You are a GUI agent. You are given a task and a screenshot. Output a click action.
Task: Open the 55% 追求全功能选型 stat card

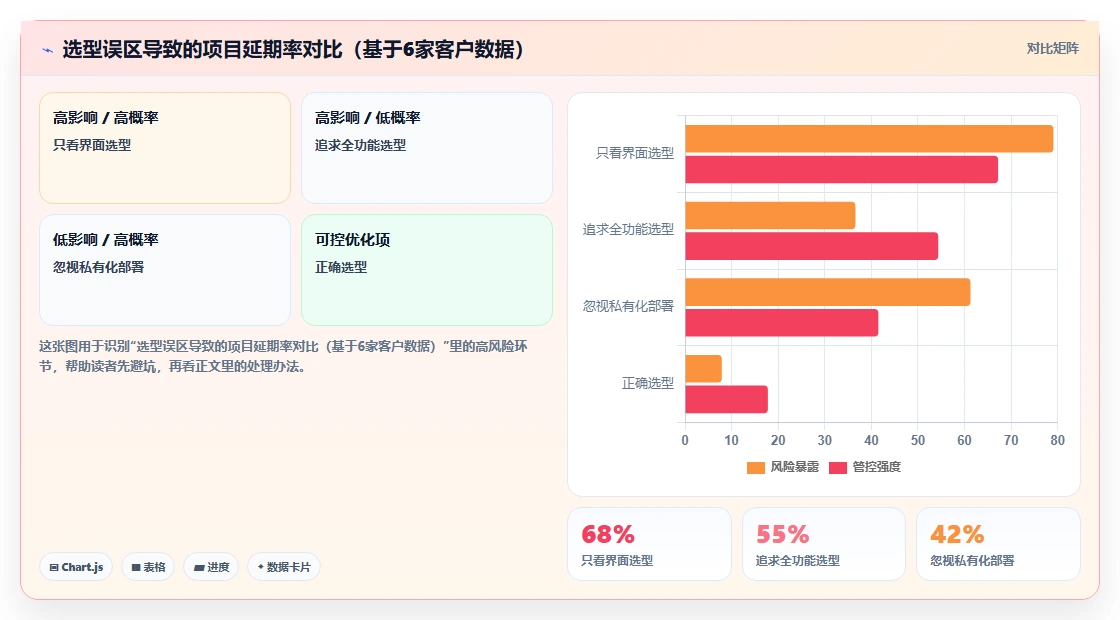(824, 544)
